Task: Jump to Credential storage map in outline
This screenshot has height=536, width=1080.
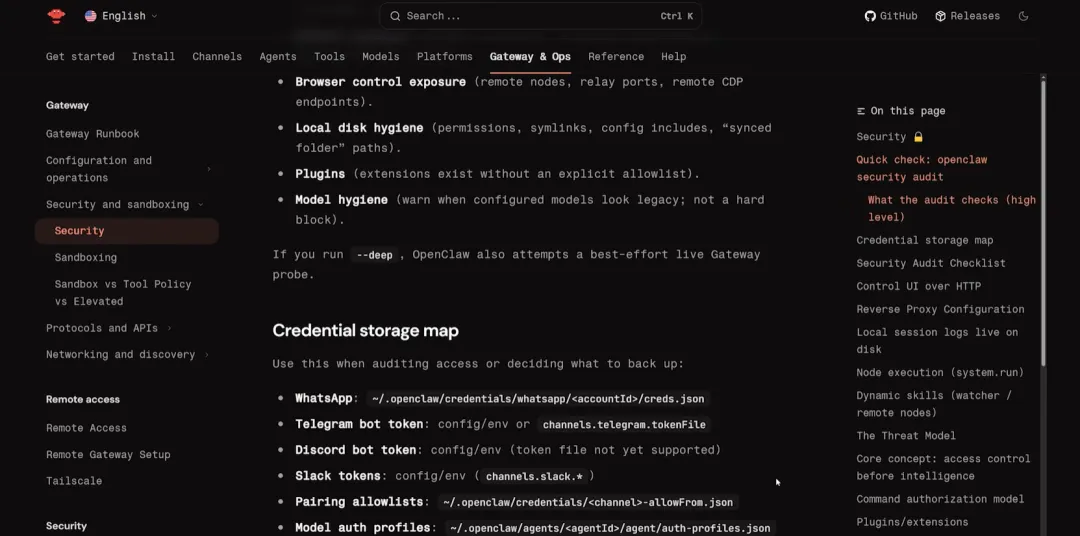Action: [924, 240]
